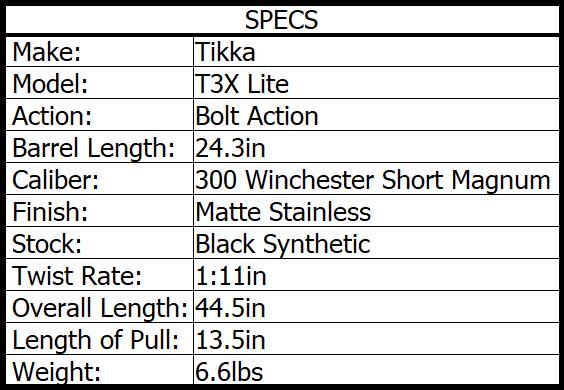
Task: Select the Barrel Length label
Action: pyautogui.click(x=94, y=148)
